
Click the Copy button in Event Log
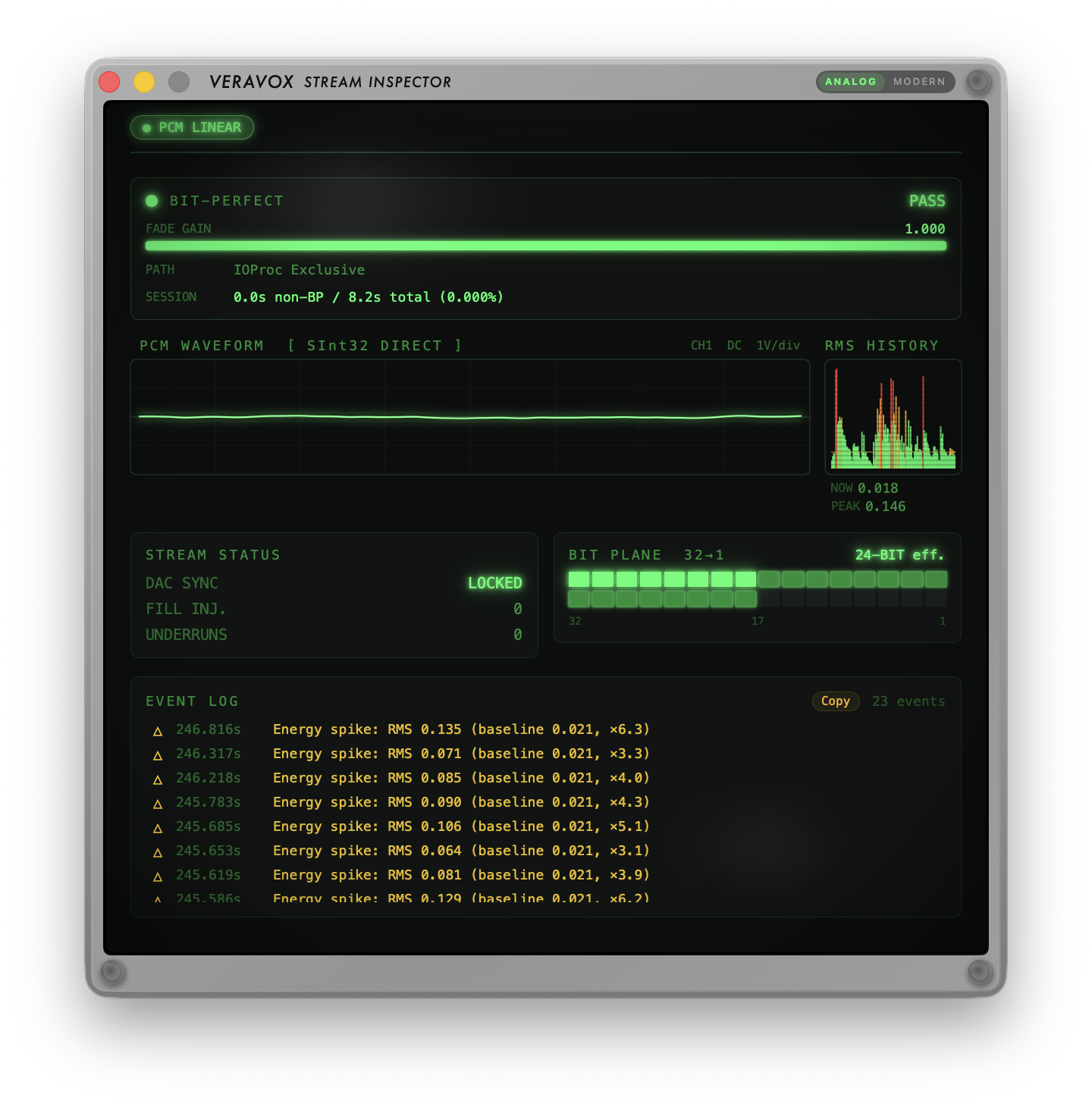point(836,701)
